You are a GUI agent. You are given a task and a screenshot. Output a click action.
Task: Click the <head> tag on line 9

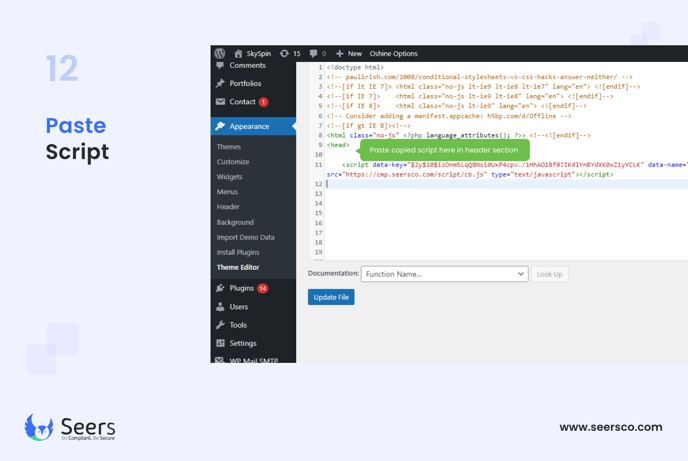(338, 145)
